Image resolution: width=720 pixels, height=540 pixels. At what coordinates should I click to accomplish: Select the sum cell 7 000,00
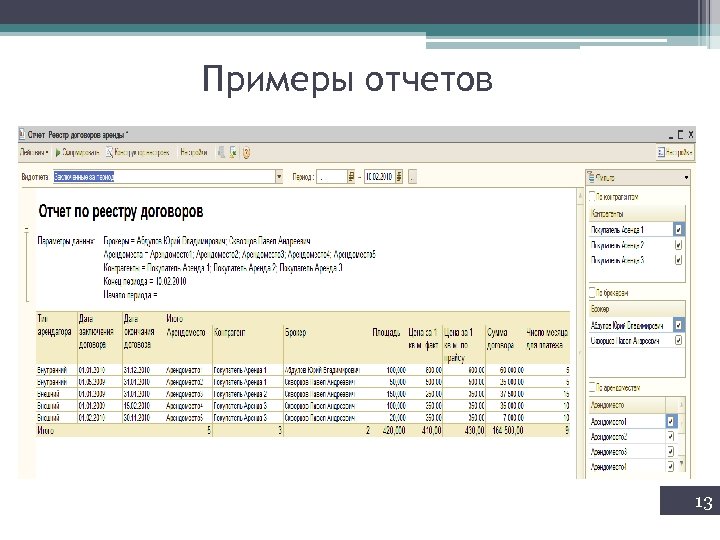click(x=512, y=418)
